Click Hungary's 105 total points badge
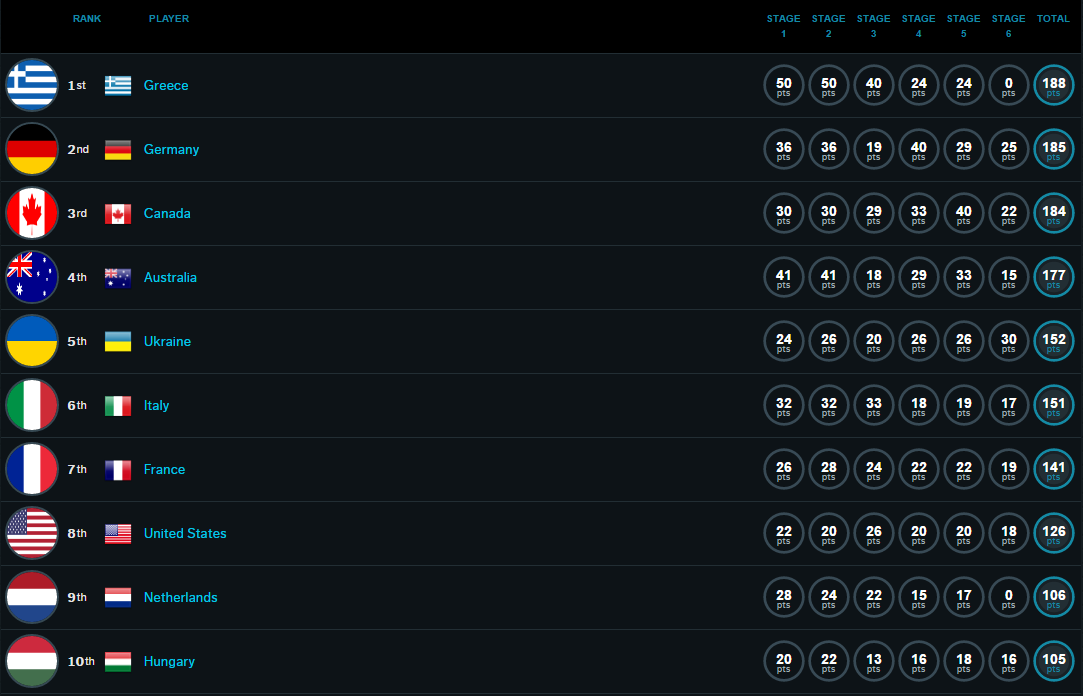The height and width of the screenshot is (696, 1083). (x=1053, y=661)
